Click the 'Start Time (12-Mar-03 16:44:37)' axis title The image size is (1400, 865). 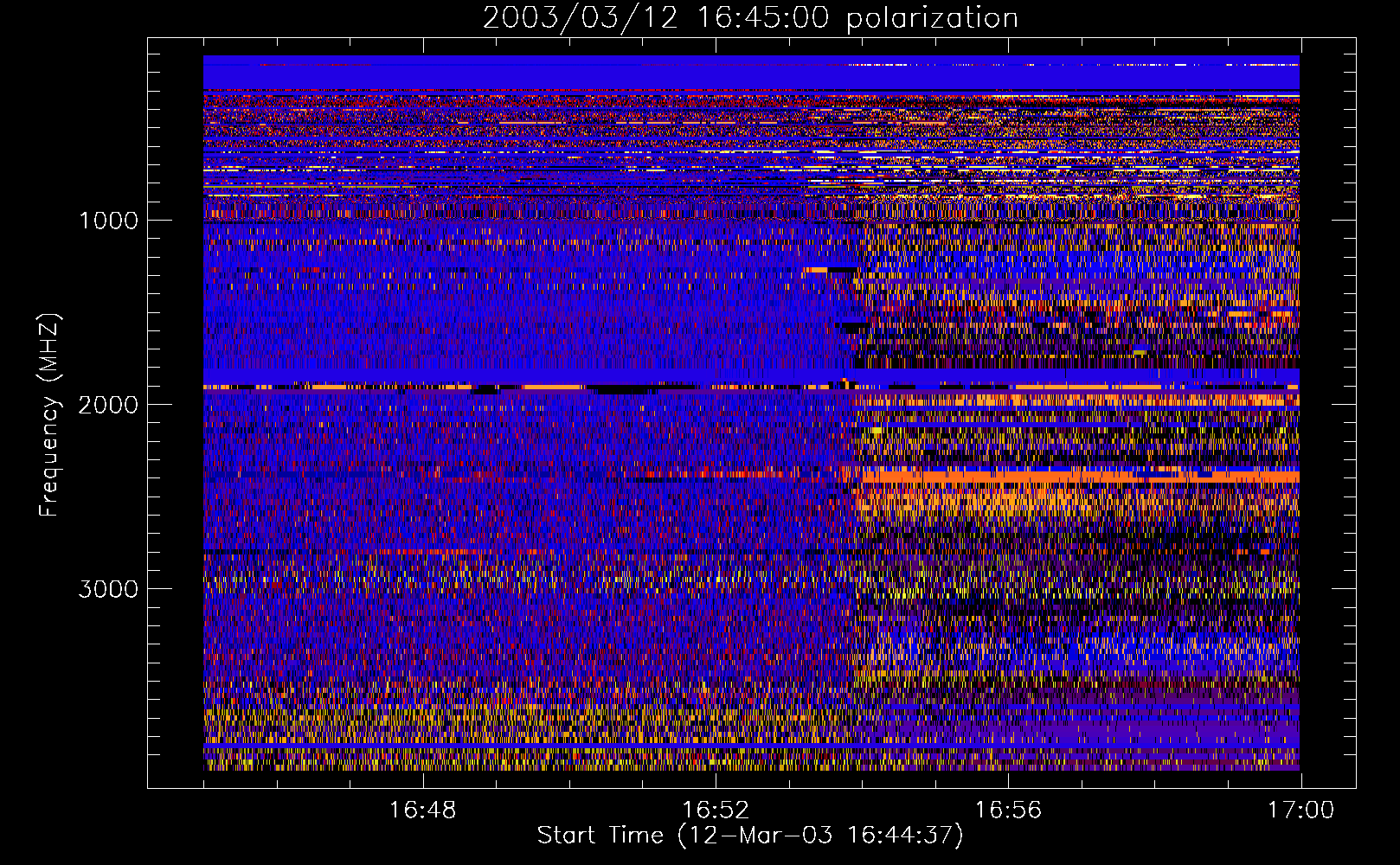(750, 836)
